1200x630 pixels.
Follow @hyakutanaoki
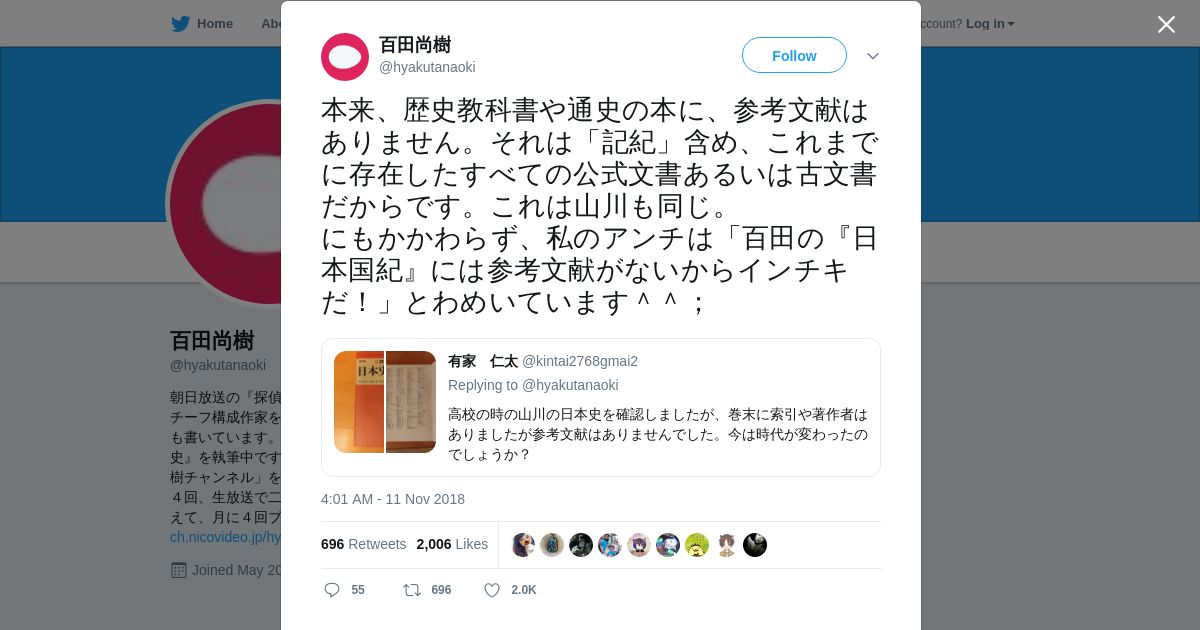coord(794,55)
